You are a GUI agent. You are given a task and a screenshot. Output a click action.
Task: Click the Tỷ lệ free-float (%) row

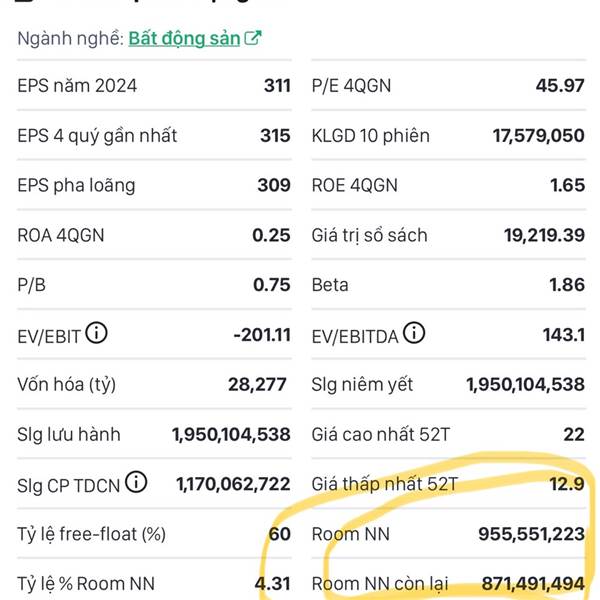[x=154, y=534]
